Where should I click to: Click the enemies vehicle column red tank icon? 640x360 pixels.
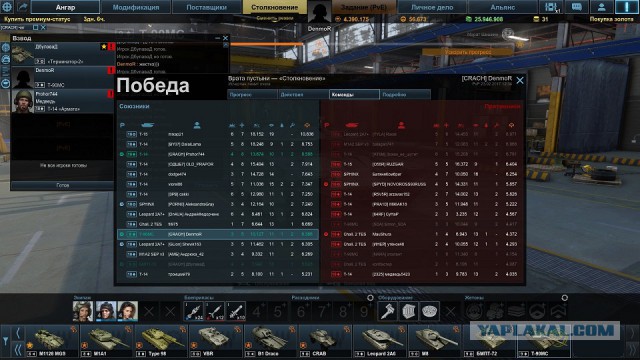[x=352, y=125]
